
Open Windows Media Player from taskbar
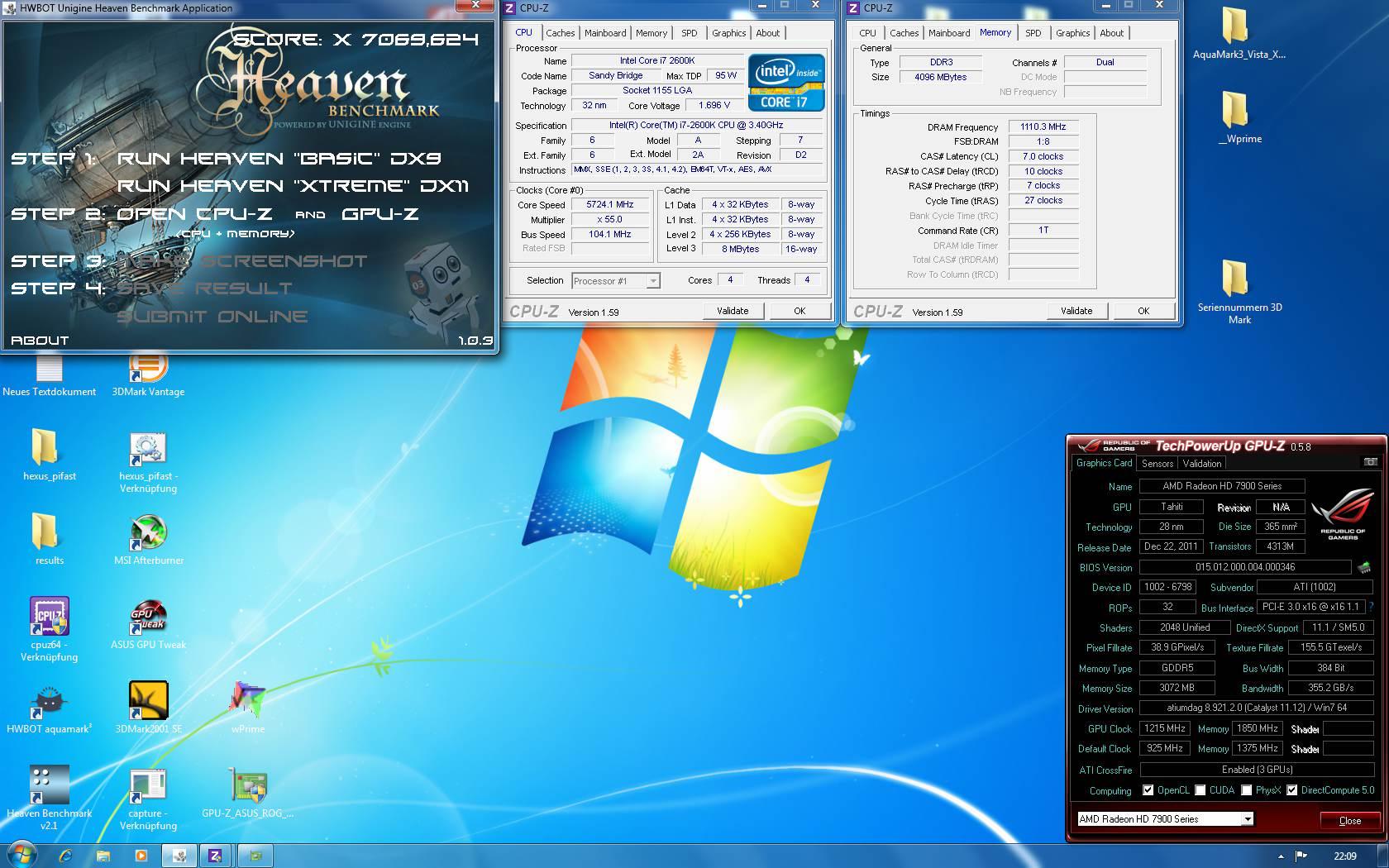(x=141, y=856)
